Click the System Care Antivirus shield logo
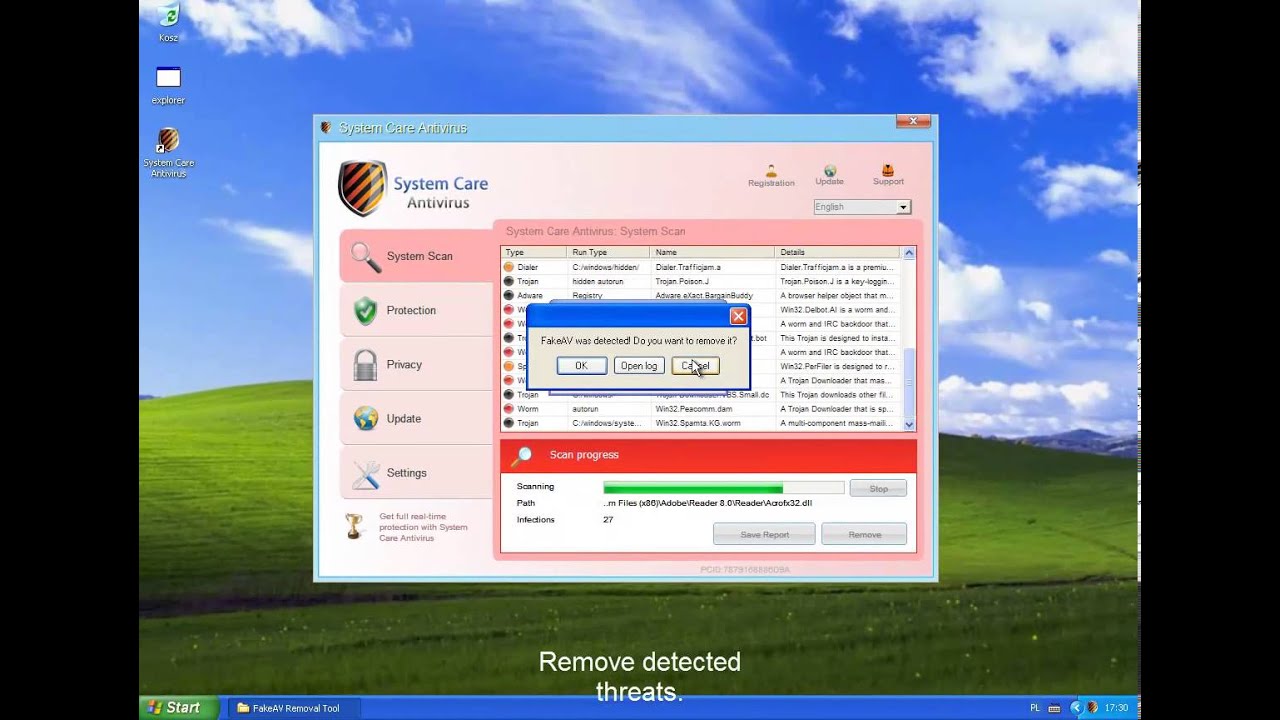Viewport: 1280px width, 720px height. 362,188
